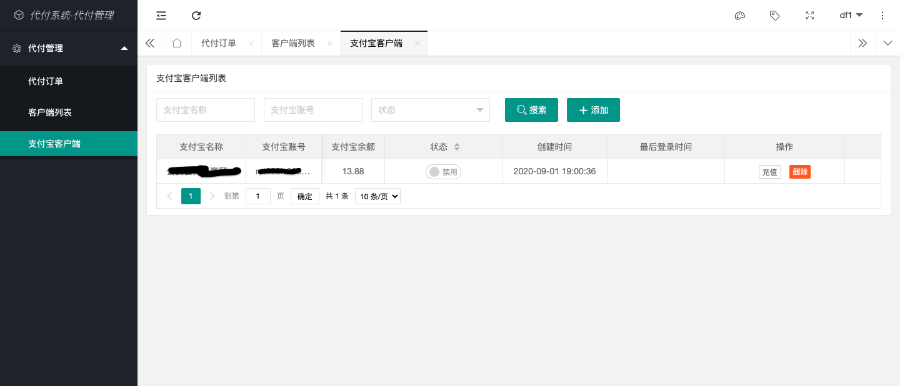
Task: Click the 共 1 条 total count text
Action: (x=337, y=196)
